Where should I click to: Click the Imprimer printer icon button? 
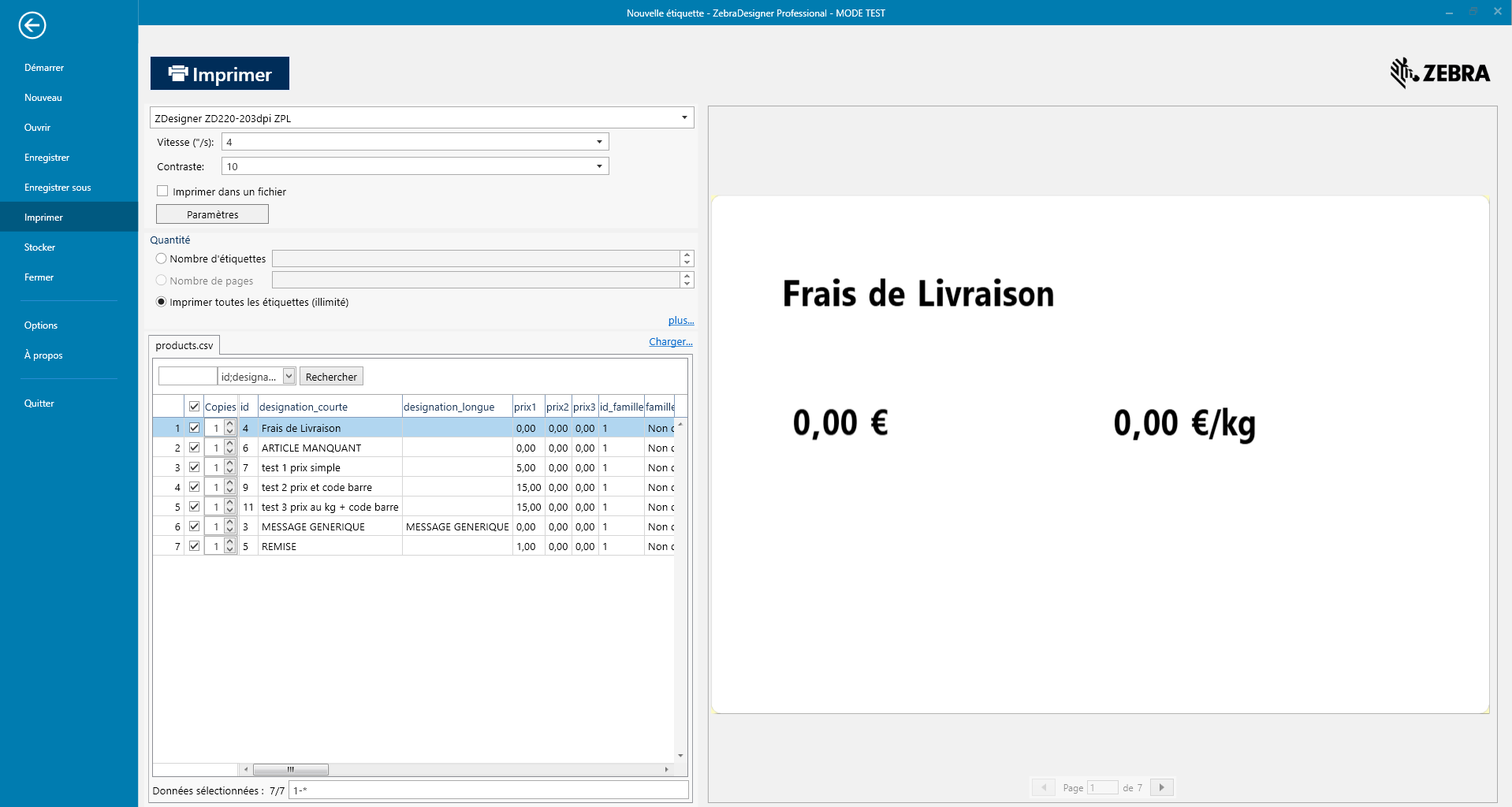click(x=220, y=74)
